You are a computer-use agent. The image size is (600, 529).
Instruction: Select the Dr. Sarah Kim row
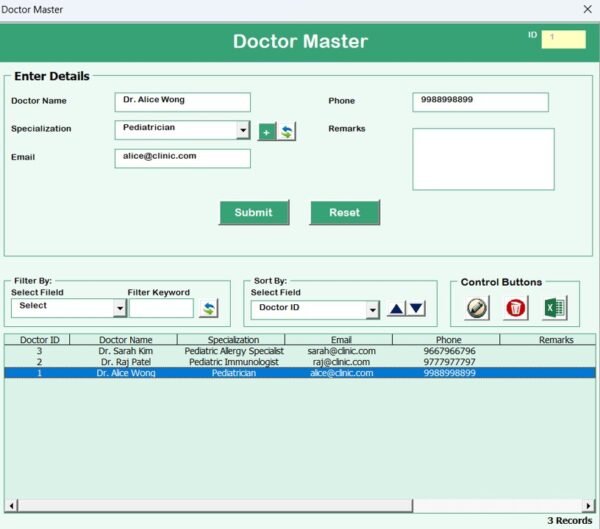pyautogui.click(x=300, y=351)
